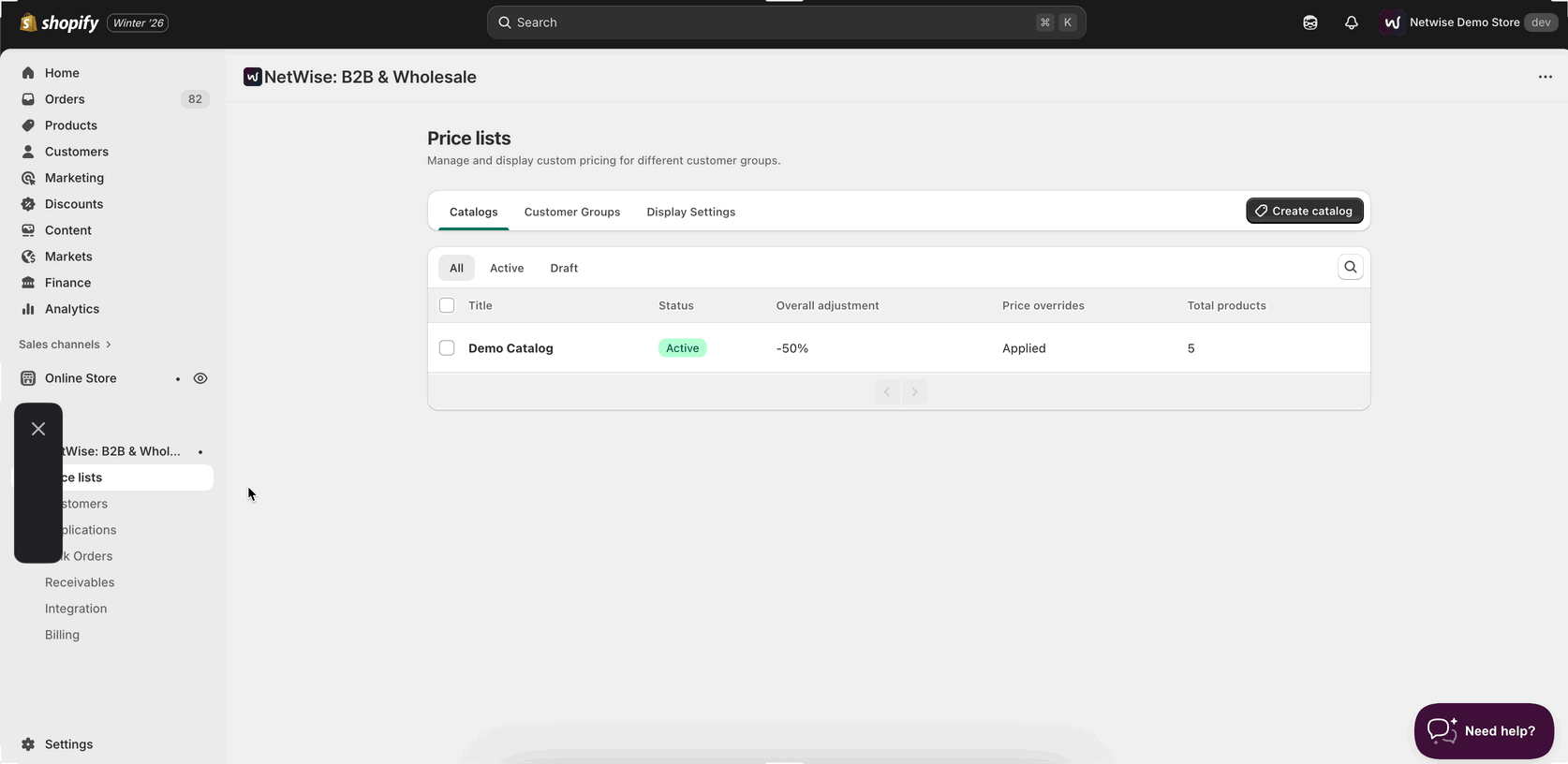This screenshot has height=764, width=1568.
Task: Click the Winter '26 edition badge
Action: coord(138,22)
